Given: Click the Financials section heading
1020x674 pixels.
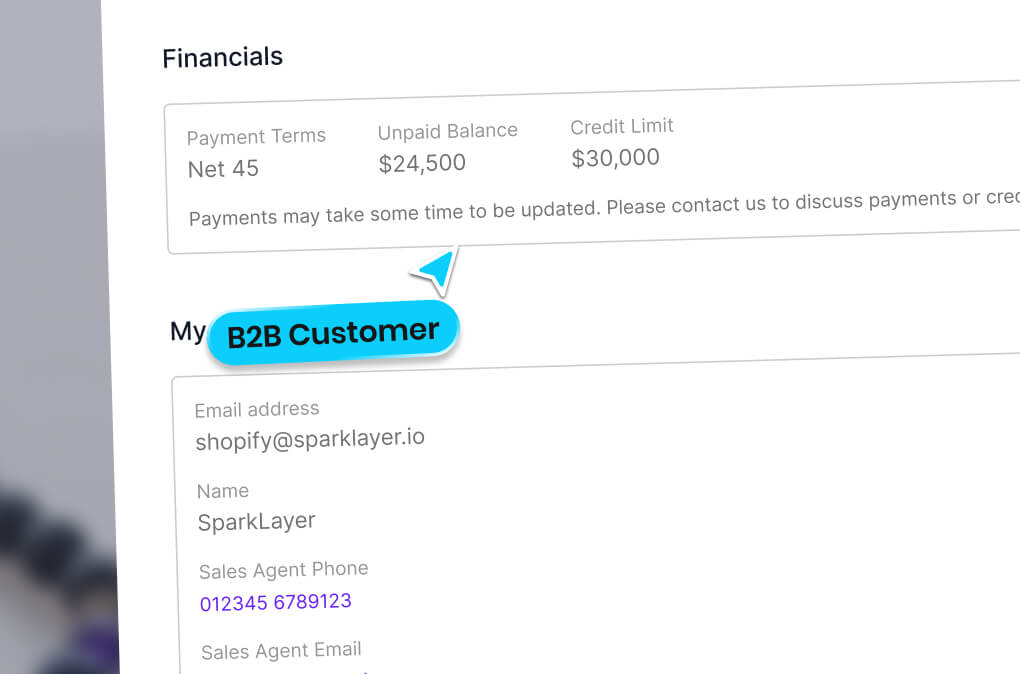Looking at the screenshot, I should pyautogui.click(x=222, y=58).
